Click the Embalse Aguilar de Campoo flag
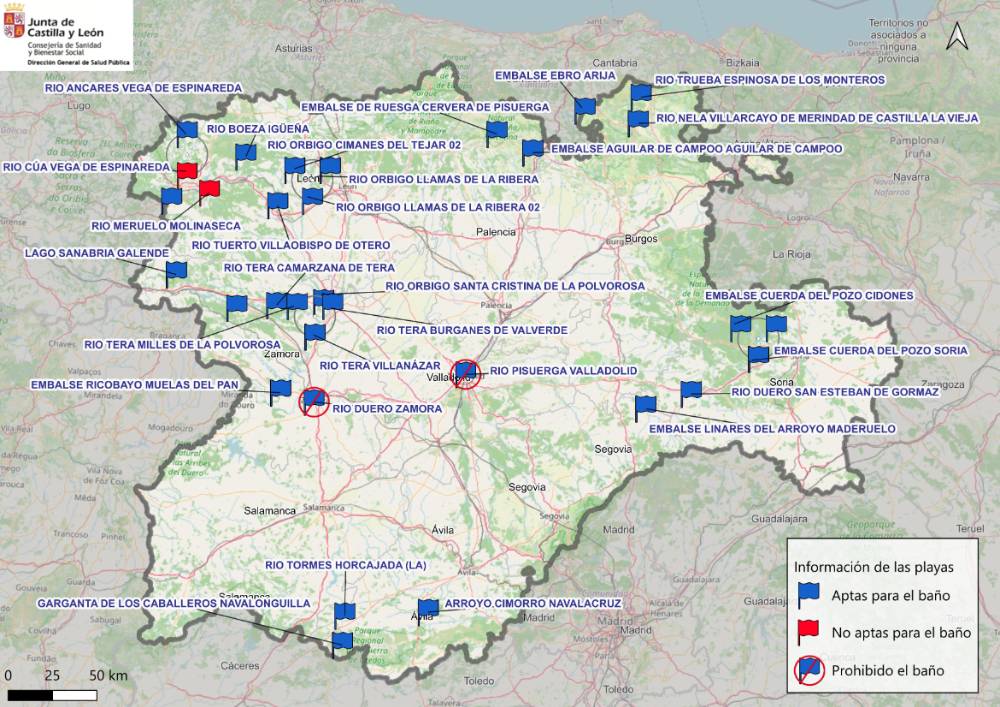Screen dimensions: 1000x707 [x=532, y=152]
